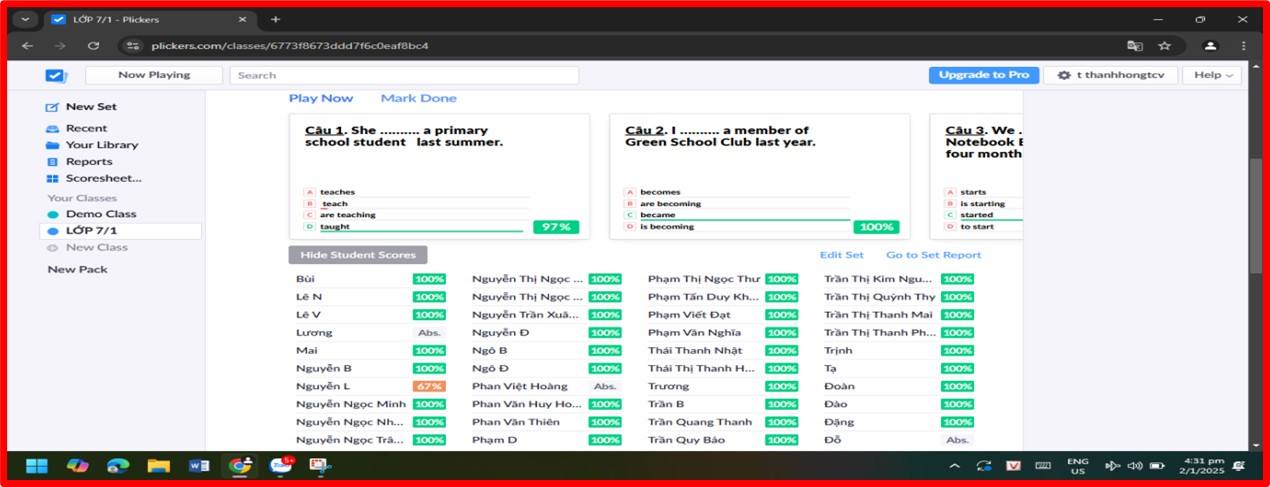Click the Go to Set Report link
The height and width of the screenshot is (487, 1270).
934,255
